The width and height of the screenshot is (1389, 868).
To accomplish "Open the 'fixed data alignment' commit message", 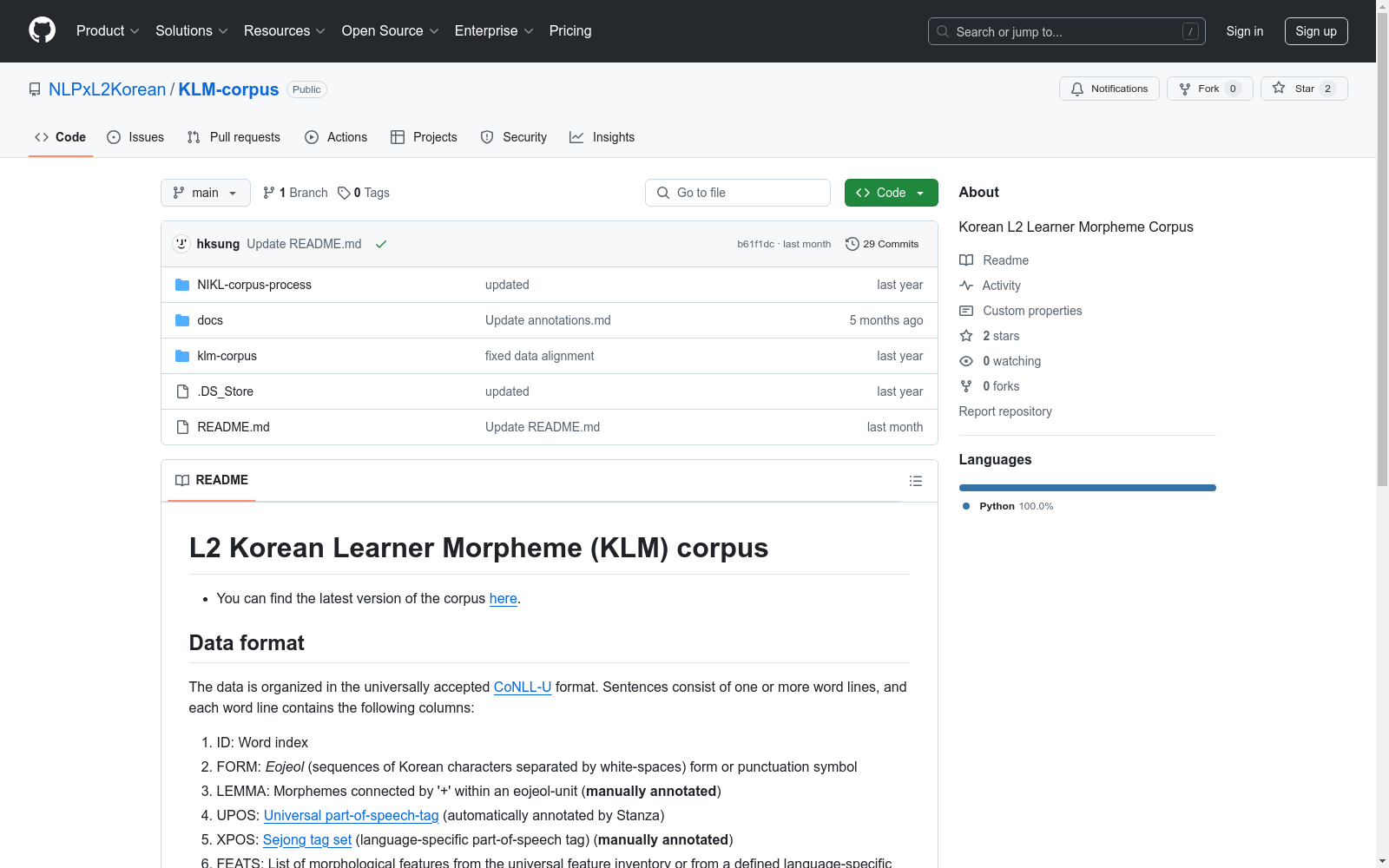I will pos(540,356).
